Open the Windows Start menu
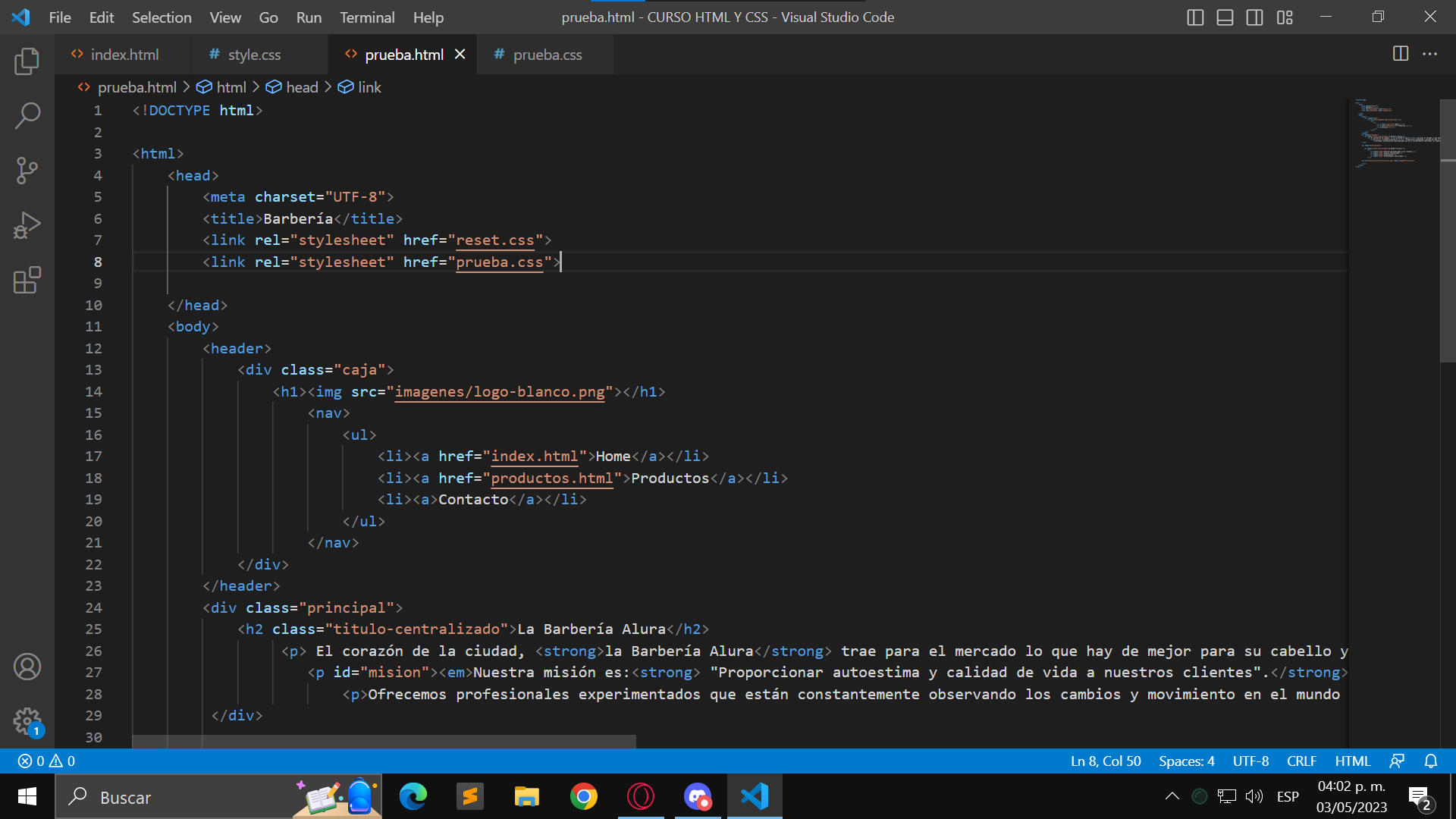 pos(27,796)
